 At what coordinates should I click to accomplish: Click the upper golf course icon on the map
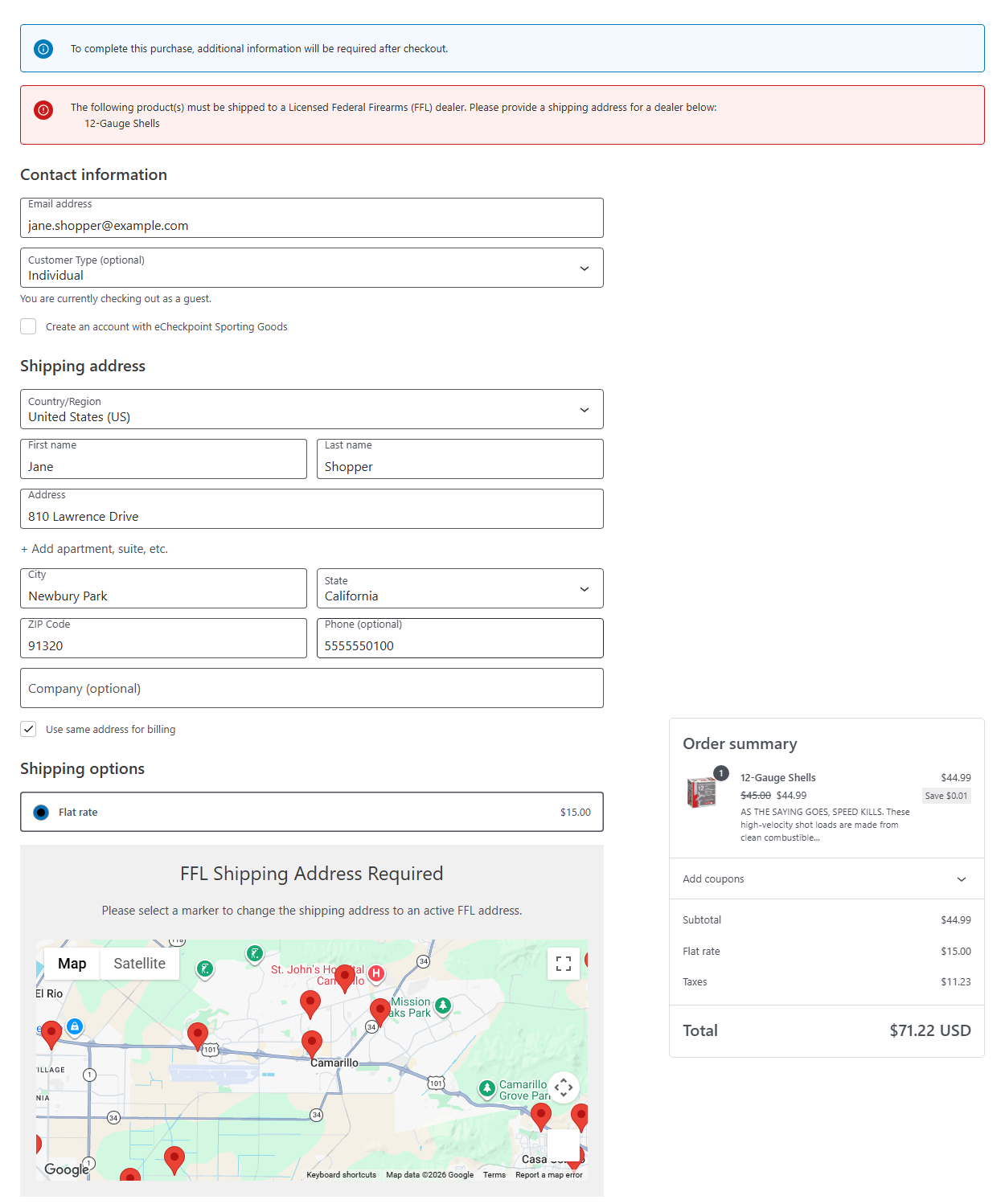point(255,954)
